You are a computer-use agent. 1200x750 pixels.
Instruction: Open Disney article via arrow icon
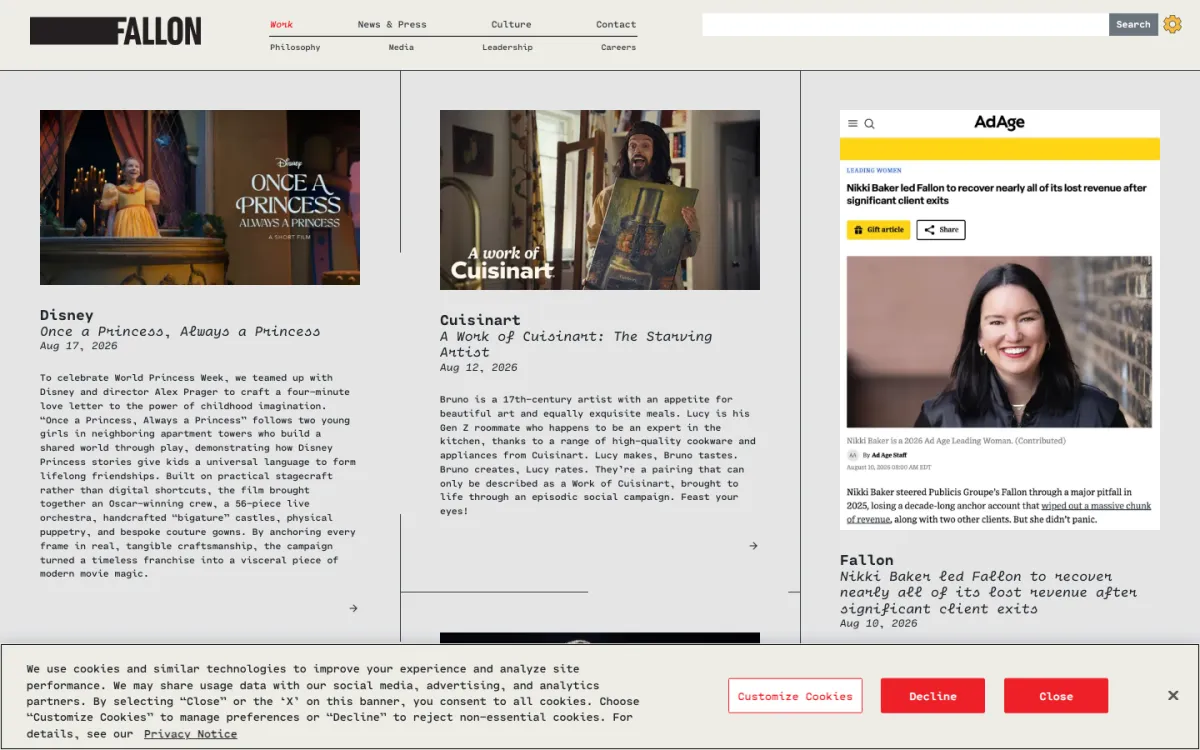(353, 608)
